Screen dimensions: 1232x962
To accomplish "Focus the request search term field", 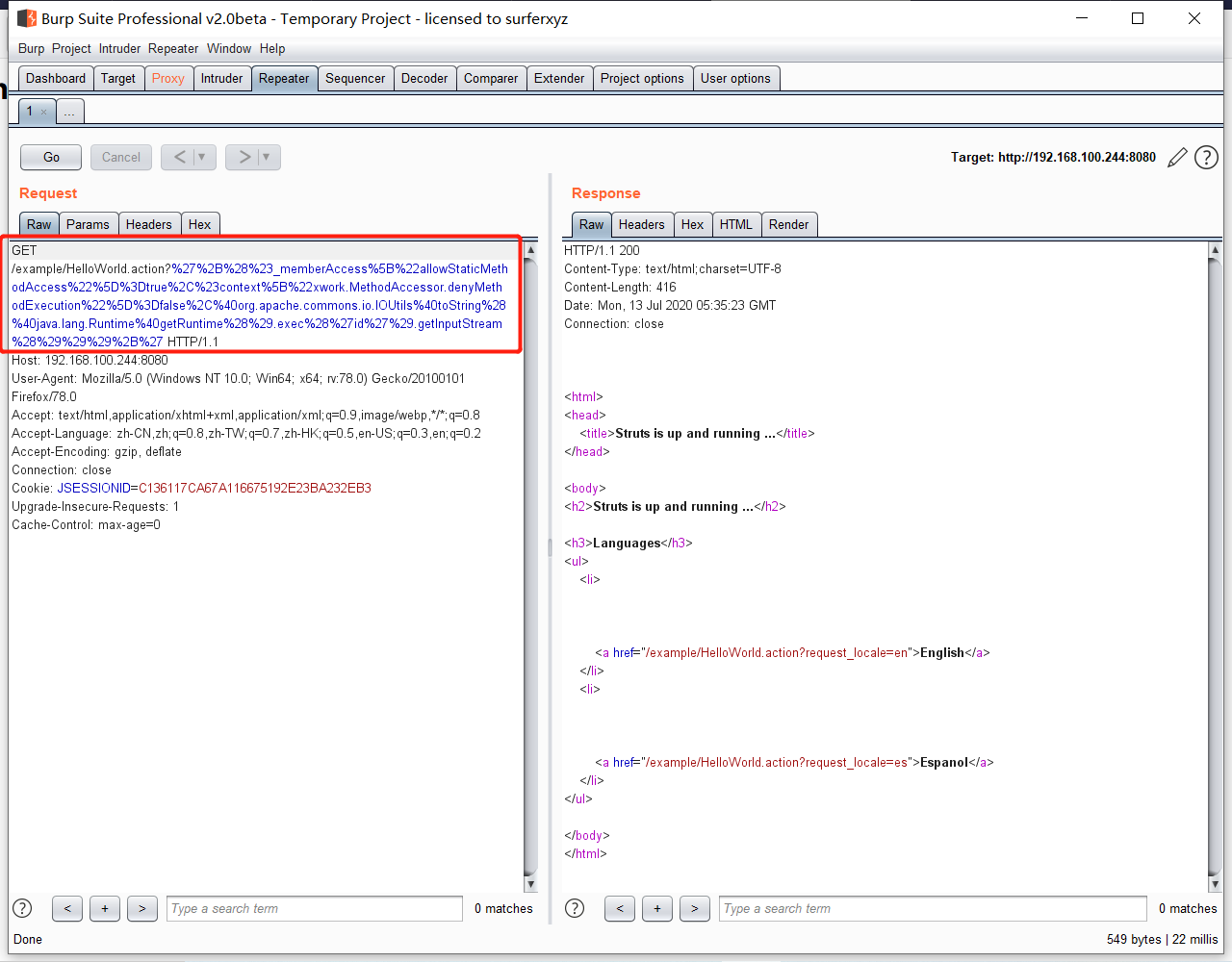I will [315, 908].
